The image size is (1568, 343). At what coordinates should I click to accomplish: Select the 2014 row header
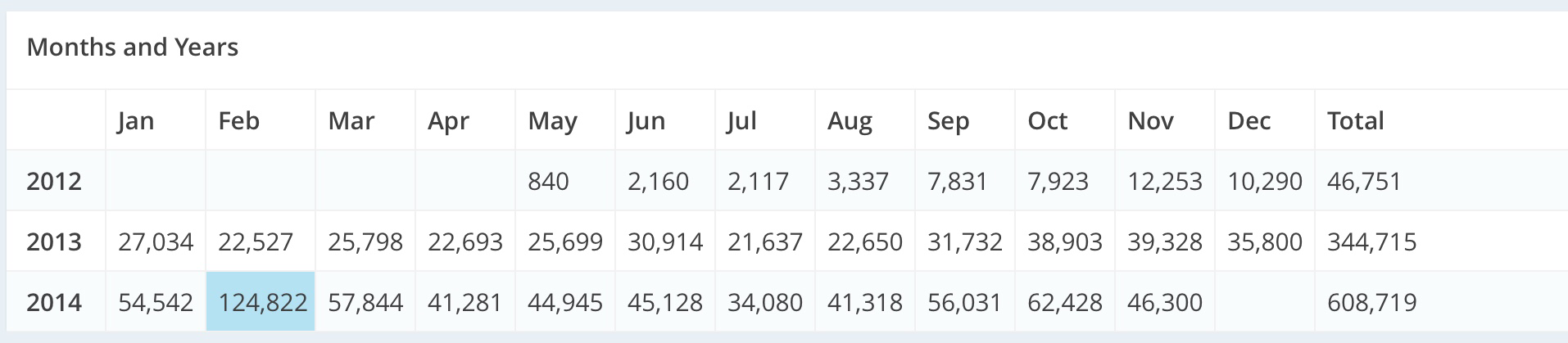[54, 302]
